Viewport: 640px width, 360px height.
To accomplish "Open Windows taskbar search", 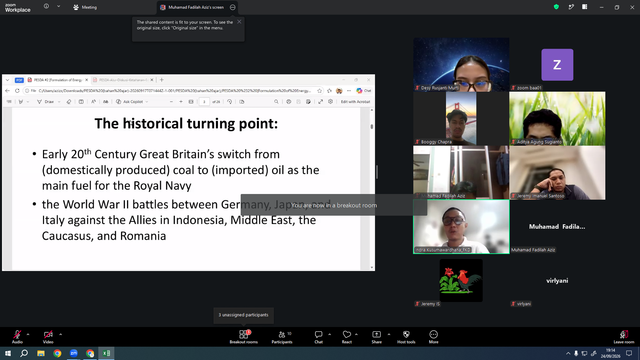I will pyautogui.click(x=24, y=353).
